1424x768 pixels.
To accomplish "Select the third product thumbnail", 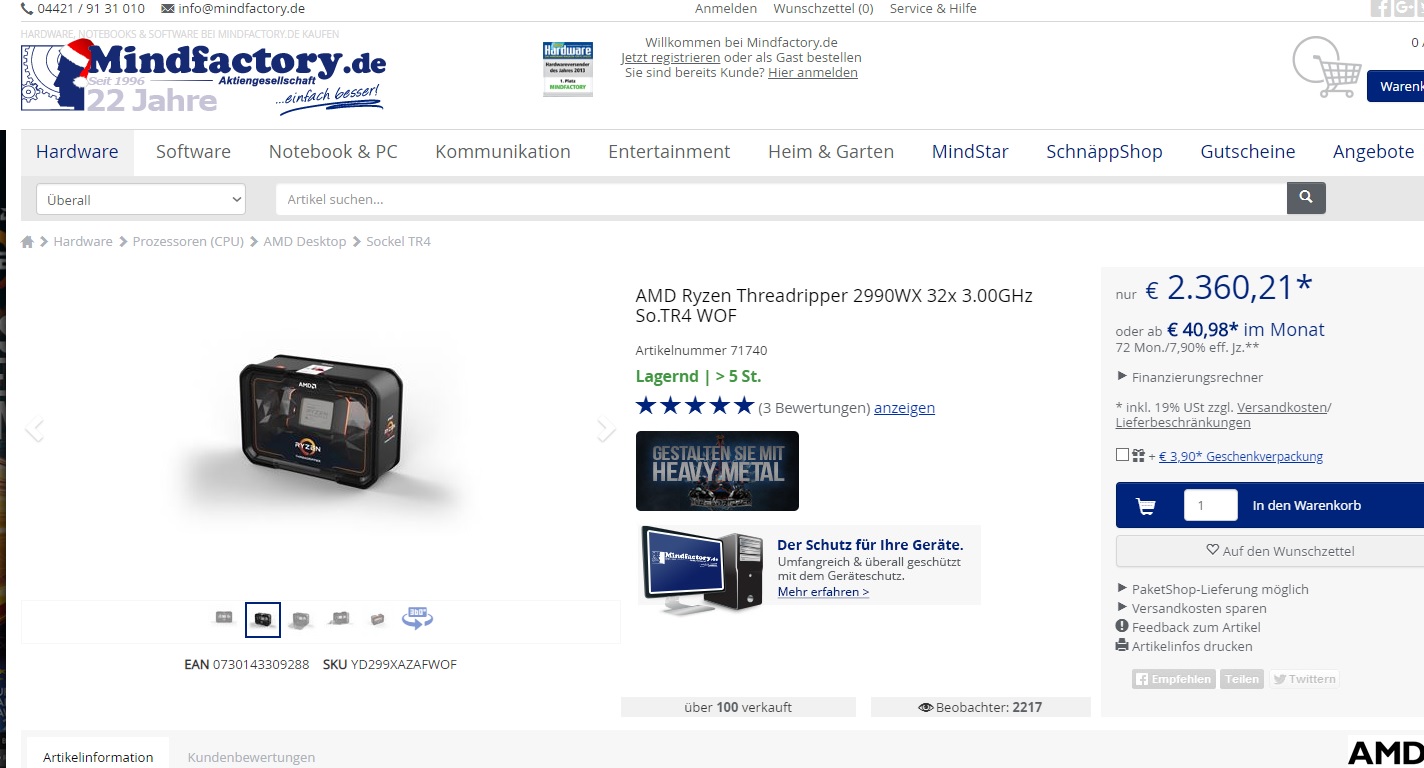I will tap(300, 619).
